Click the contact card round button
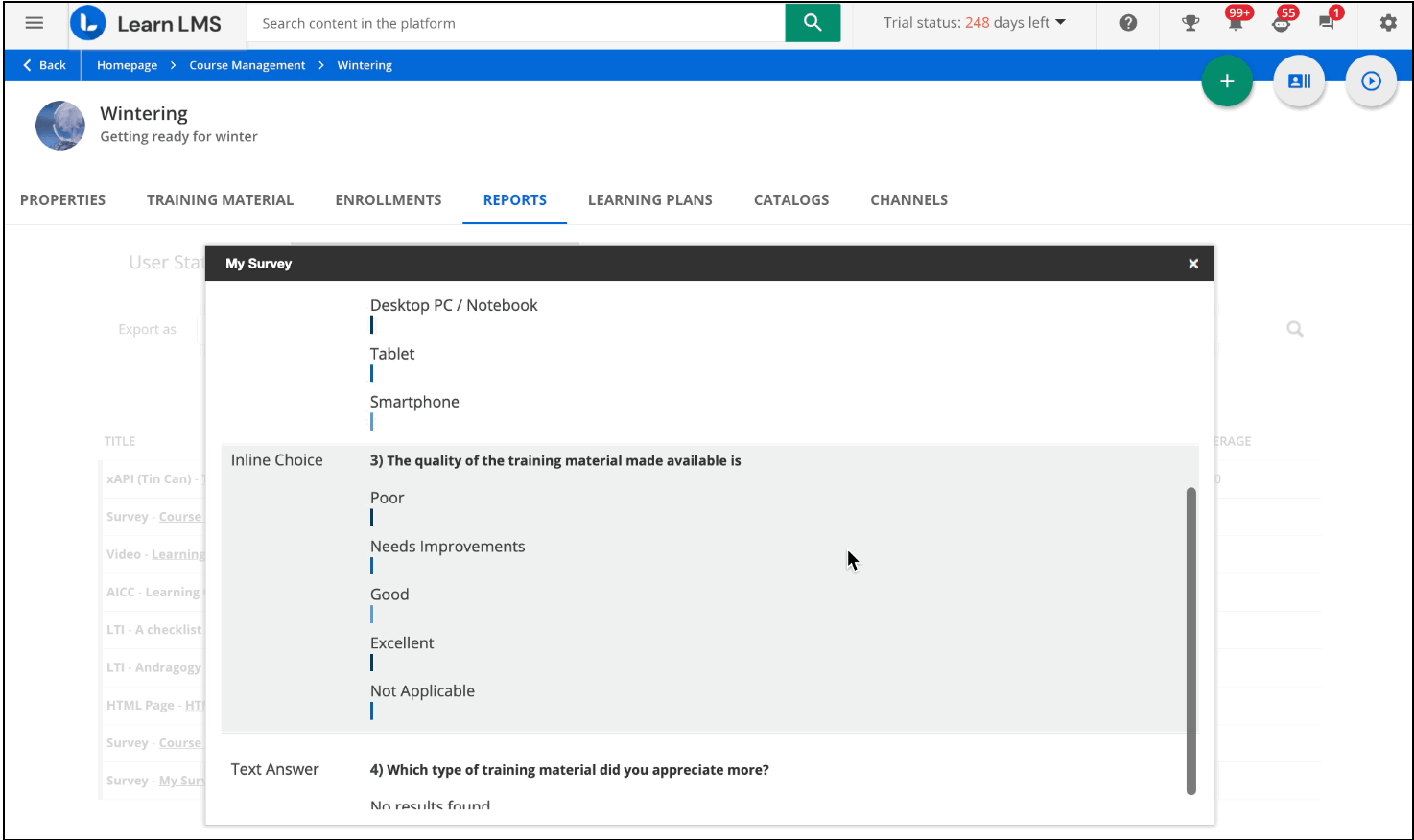Viewport: 1414px width, 840px height. pos(1299,82)
